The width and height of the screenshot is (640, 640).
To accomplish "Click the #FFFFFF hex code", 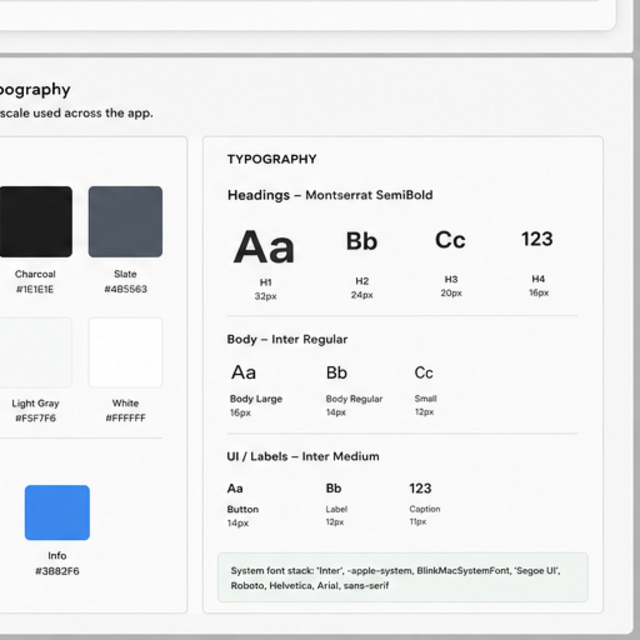I will [x=125, y=418].
